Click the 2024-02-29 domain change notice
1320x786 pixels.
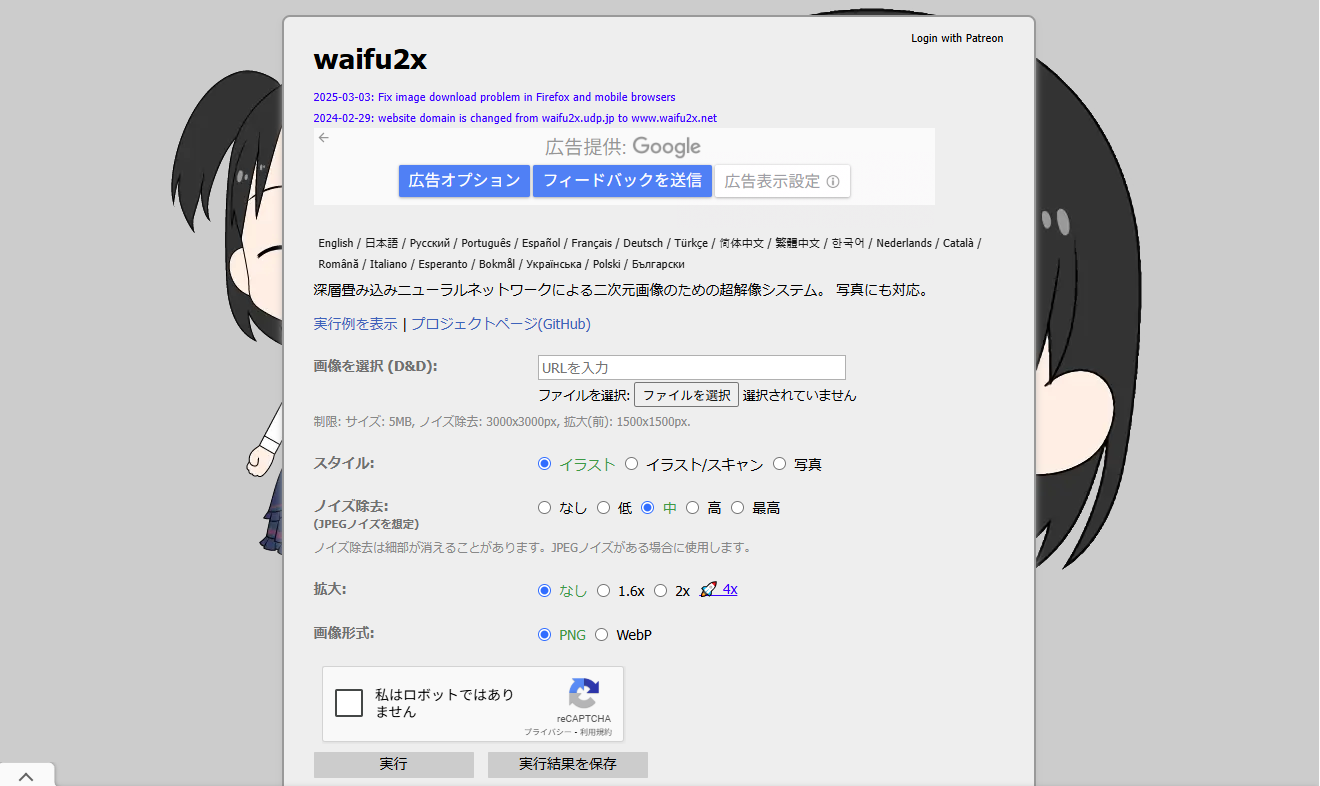515,118
